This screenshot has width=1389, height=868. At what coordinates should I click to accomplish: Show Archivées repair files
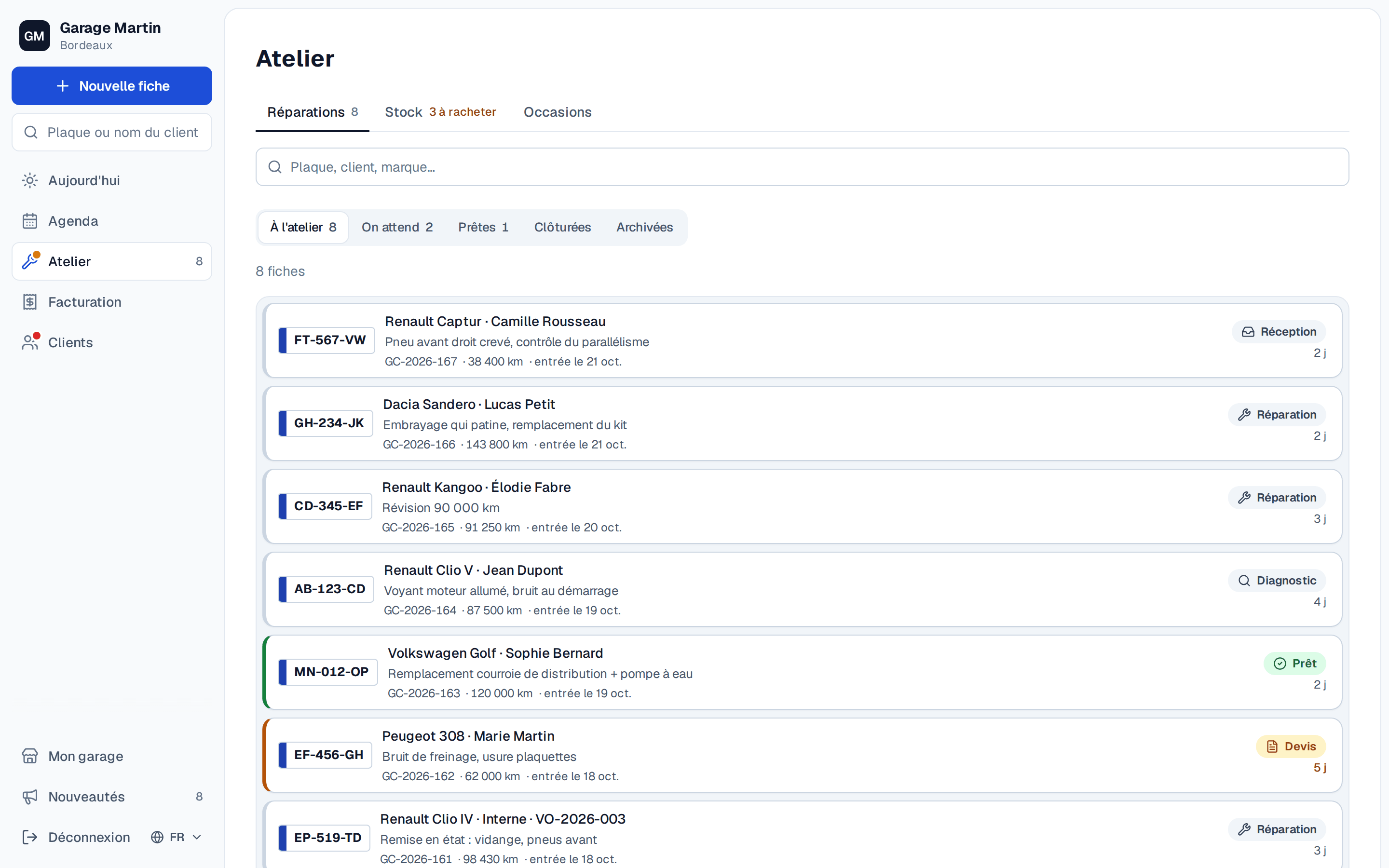pos(644,227)
